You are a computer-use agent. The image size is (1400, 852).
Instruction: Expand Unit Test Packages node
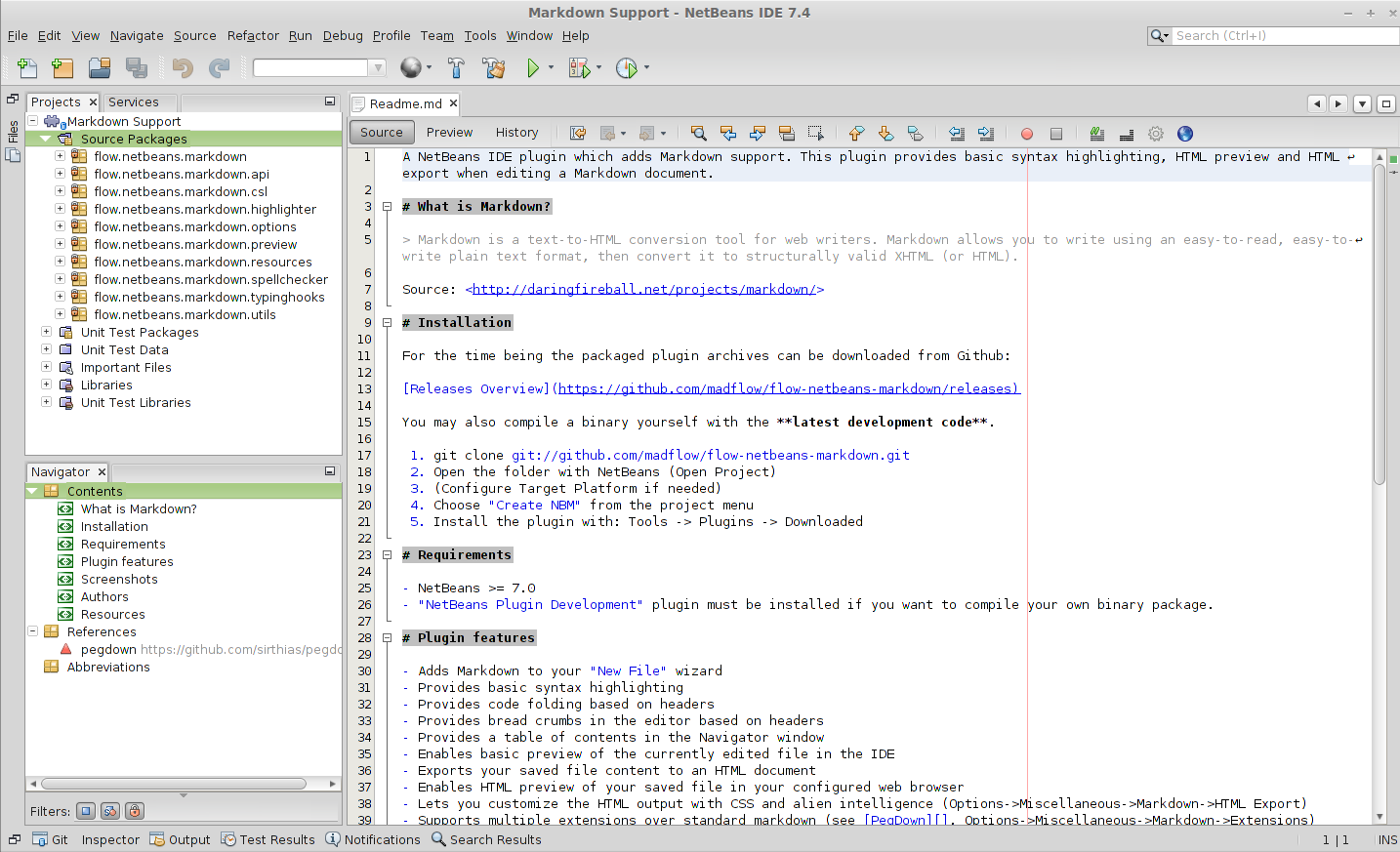(x=46, y=332)
